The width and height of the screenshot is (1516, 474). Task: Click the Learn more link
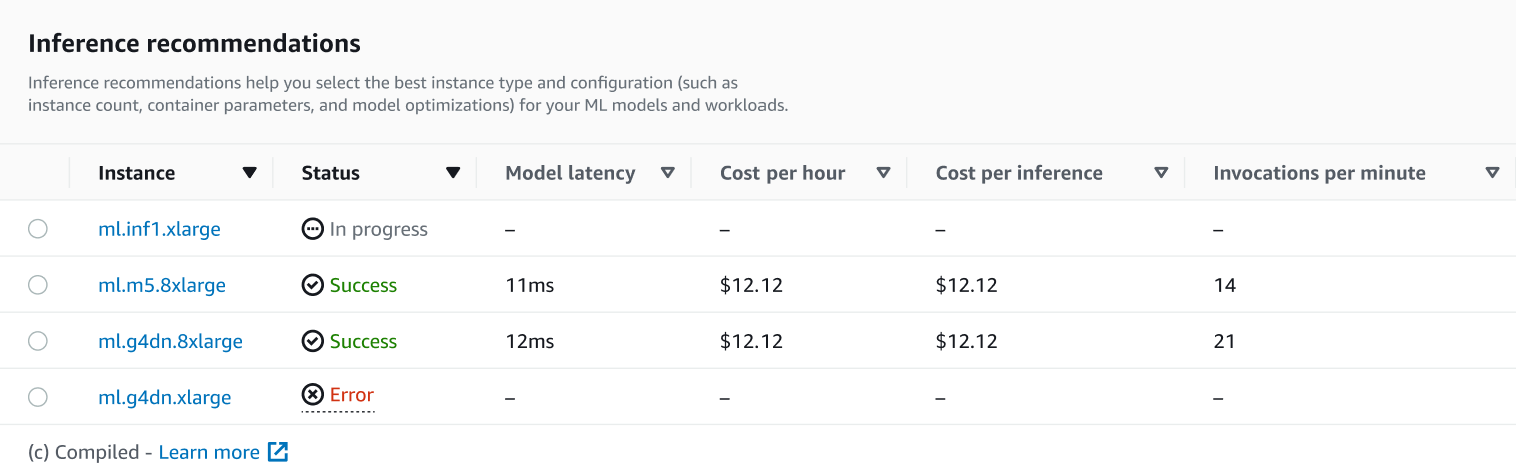point(209,452)
